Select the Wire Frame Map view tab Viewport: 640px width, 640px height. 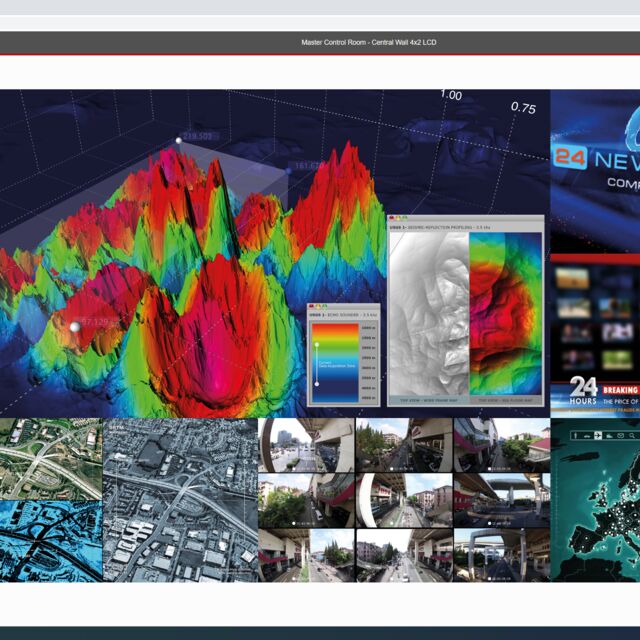click(x=427, y=399)
